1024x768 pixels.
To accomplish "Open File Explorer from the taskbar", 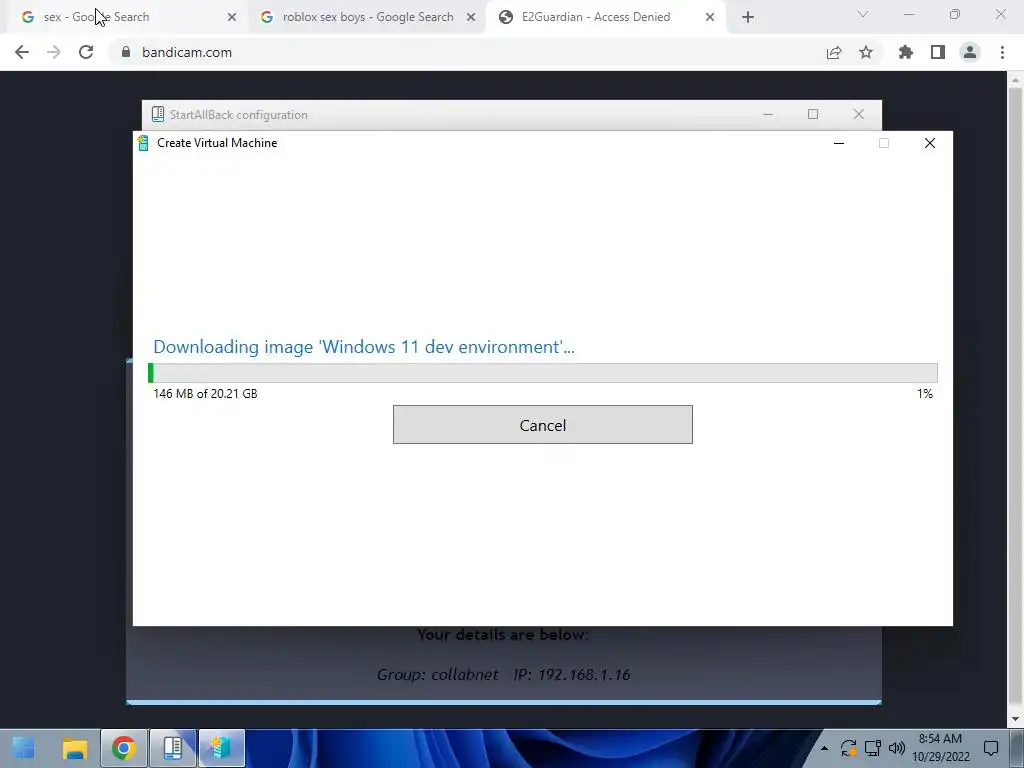I will 74,748.
